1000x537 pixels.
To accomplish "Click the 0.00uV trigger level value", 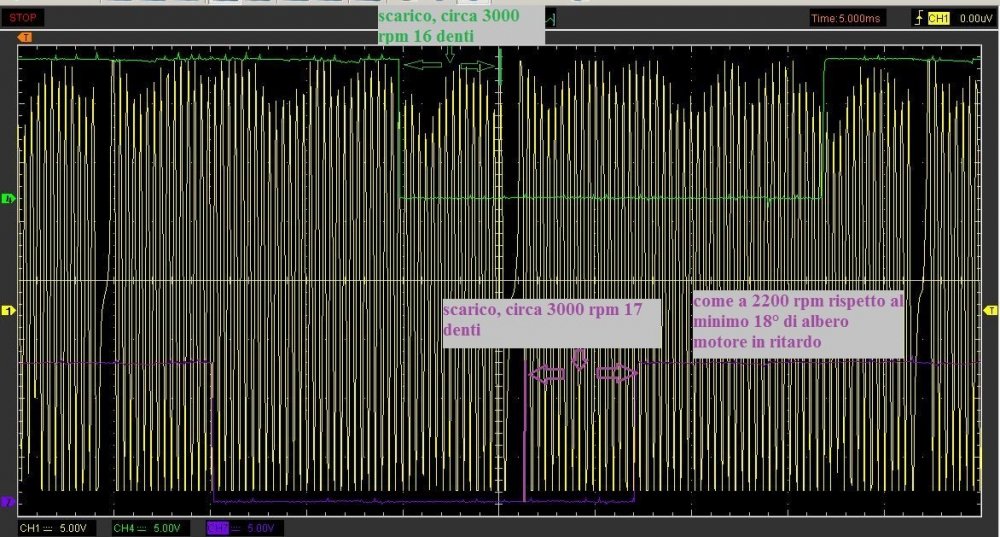I will coord(975,19).
